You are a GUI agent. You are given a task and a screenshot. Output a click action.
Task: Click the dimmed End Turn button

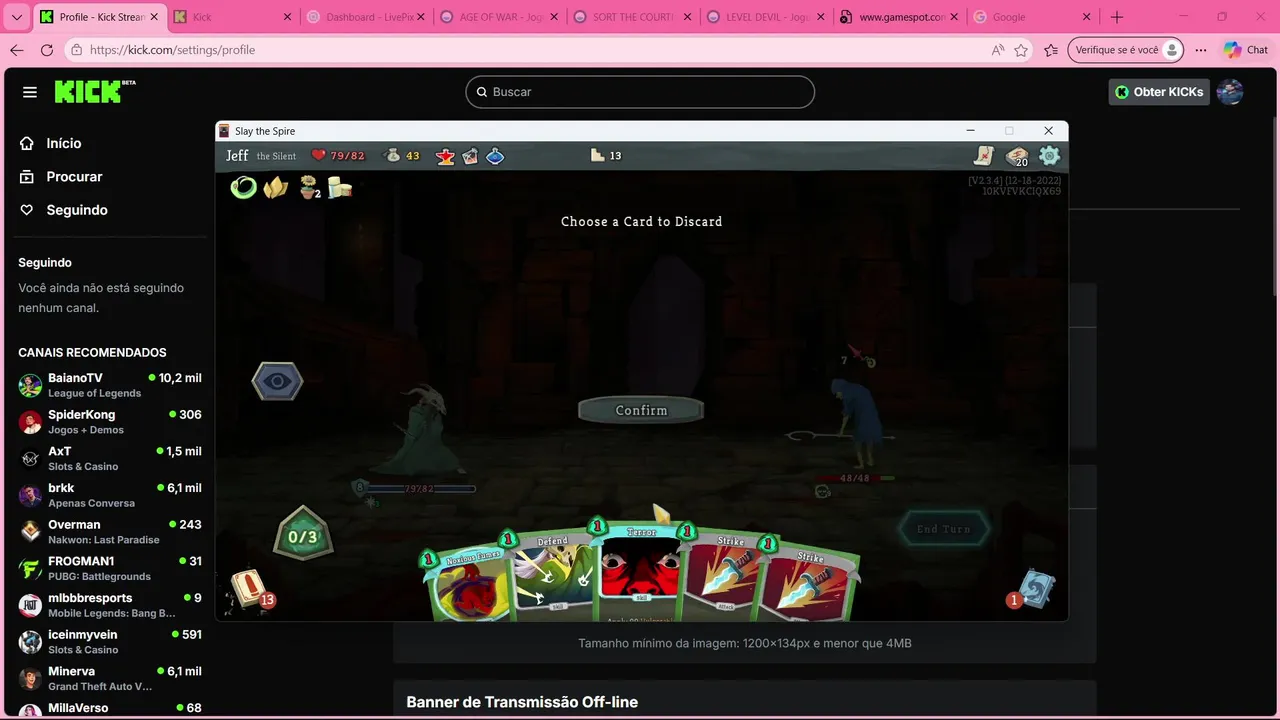(x=943, y=529)
